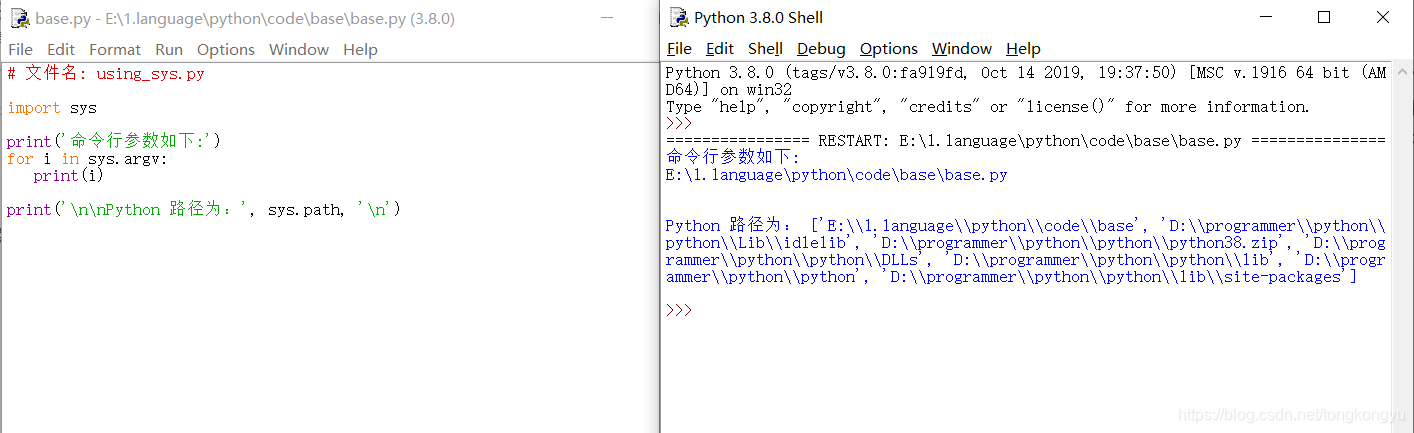The height and width of the screenshot is (433, 1414).
Task: Open Help menu in base.py editor window
Action: pyautogui.click(x=360, y=49)
